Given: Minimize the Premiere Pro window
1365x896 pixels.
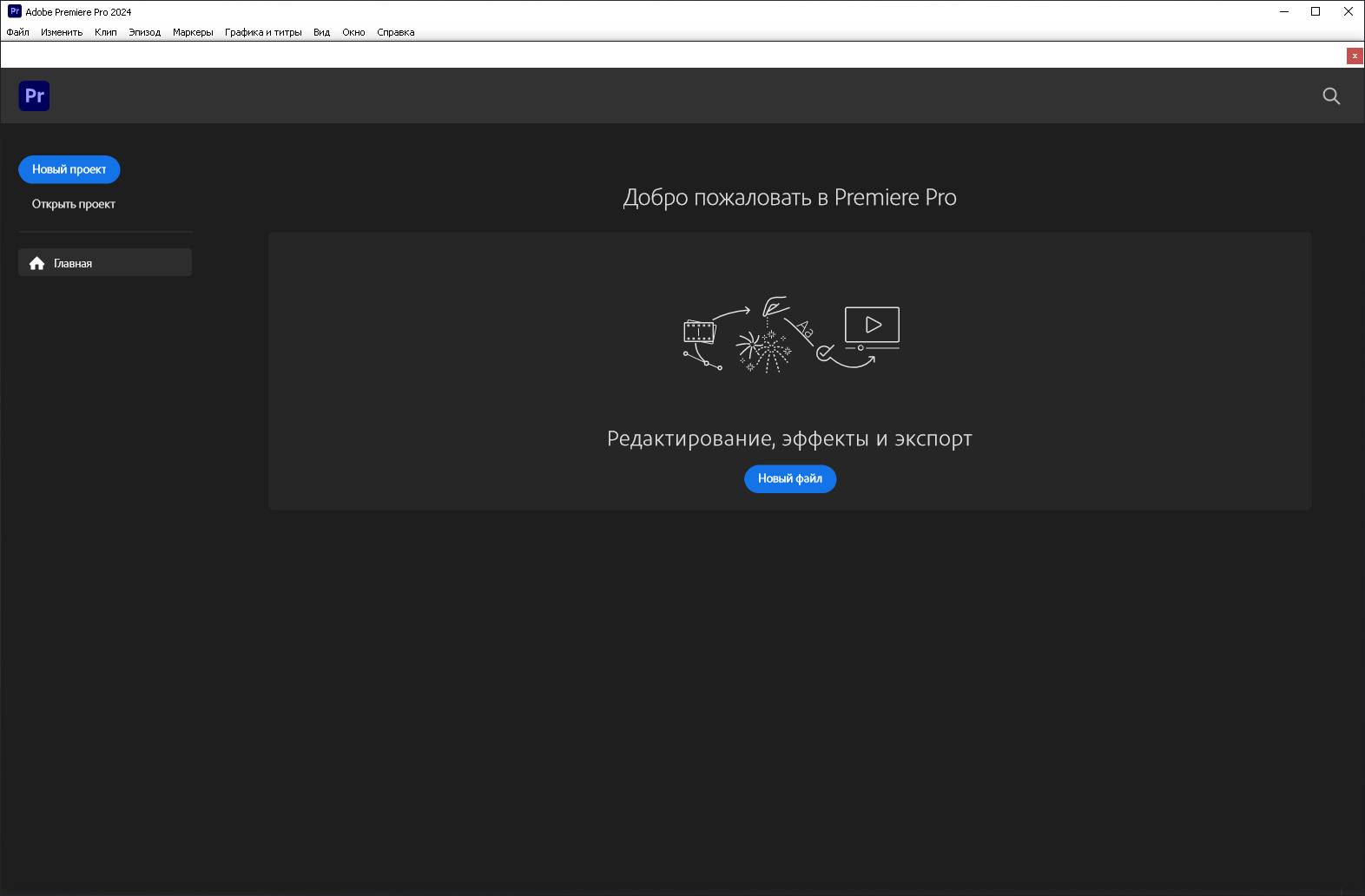Looking at the screenshot, I should click(x=1284, y=11).
